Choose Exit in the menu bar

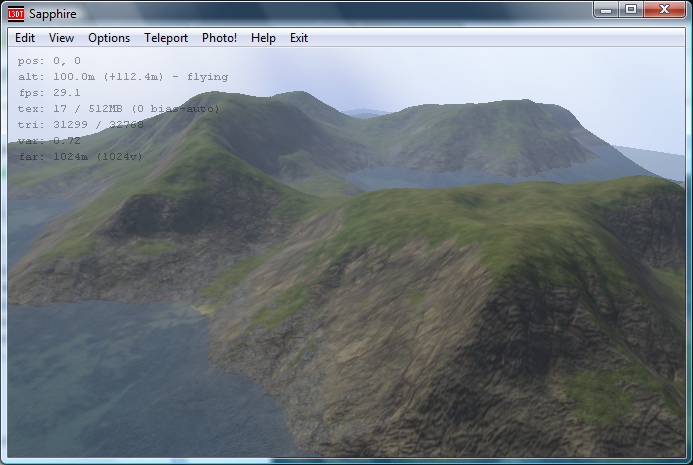[x=299, y=38]
